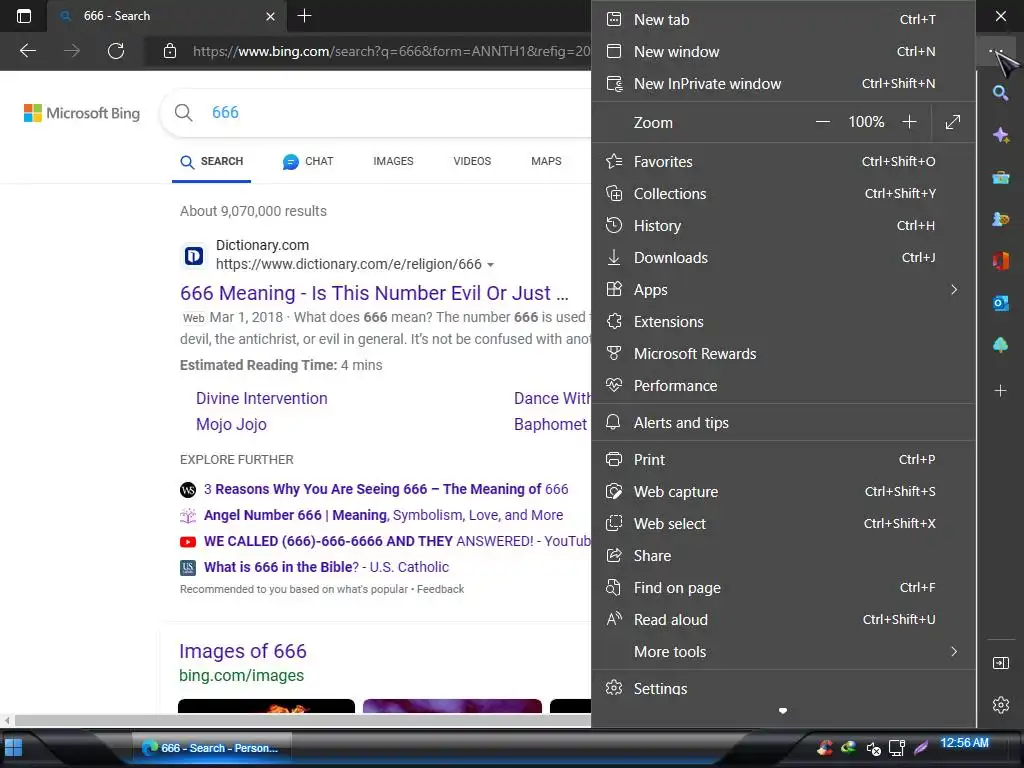The image size is (1024, 768).
Task: Open the sidebar Search icon
Action: pyautogui.click(x=1000, y=93)
